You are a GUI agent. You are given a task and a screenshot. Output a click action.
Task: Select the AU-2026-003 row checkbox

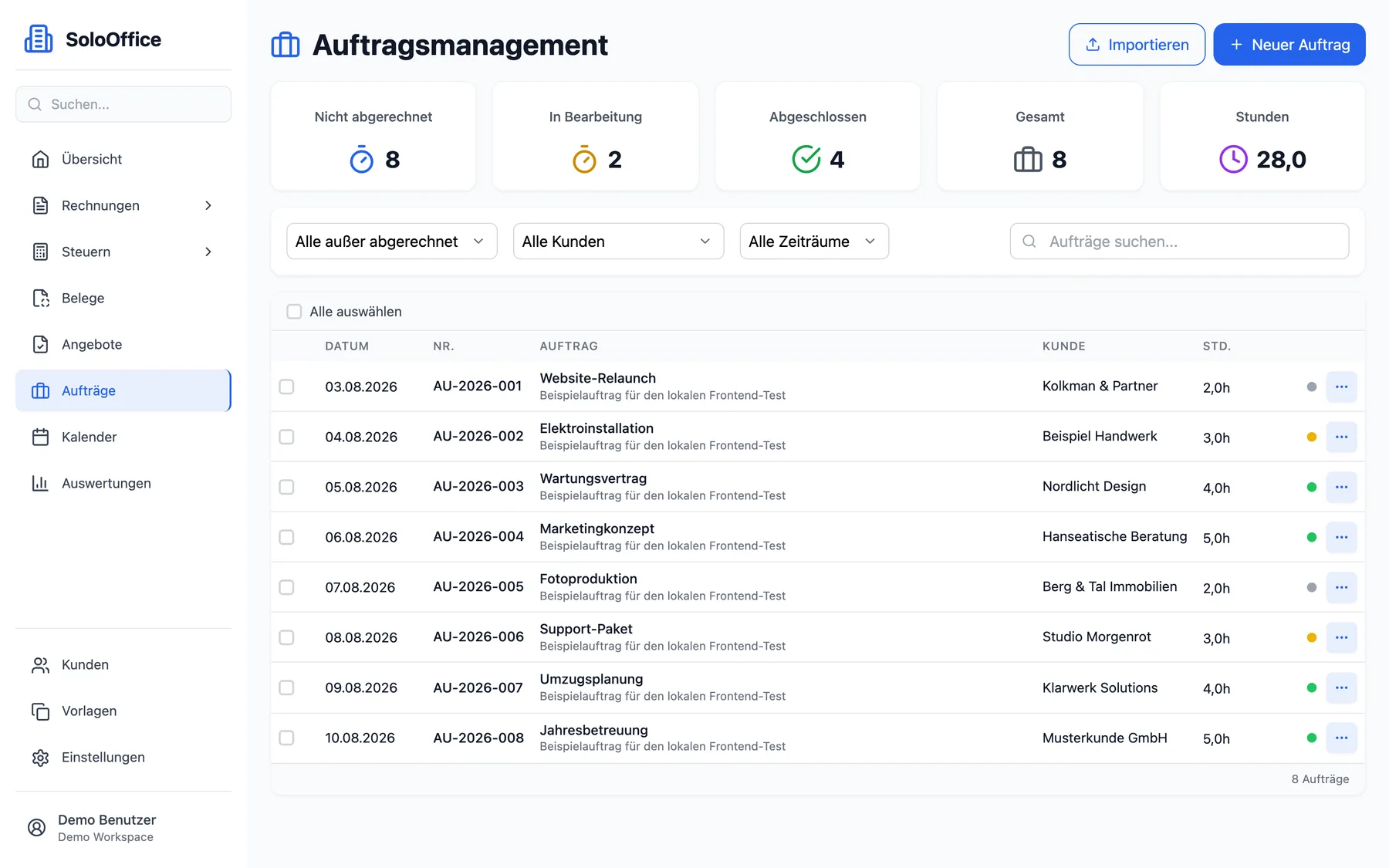coord(286,487)
